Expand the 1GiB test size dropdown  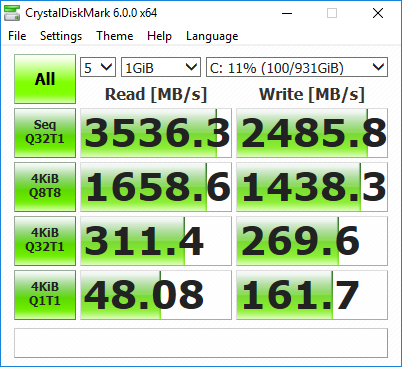tap(161, 67)
